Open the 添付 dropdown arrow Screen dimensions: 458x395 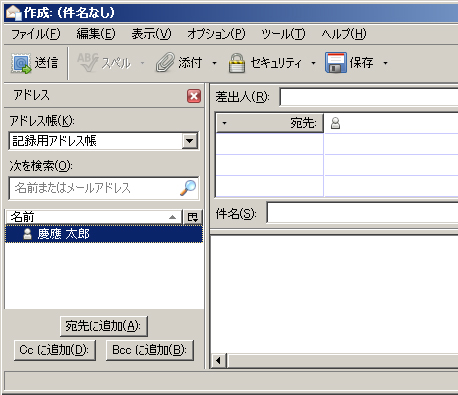[214, 63]
